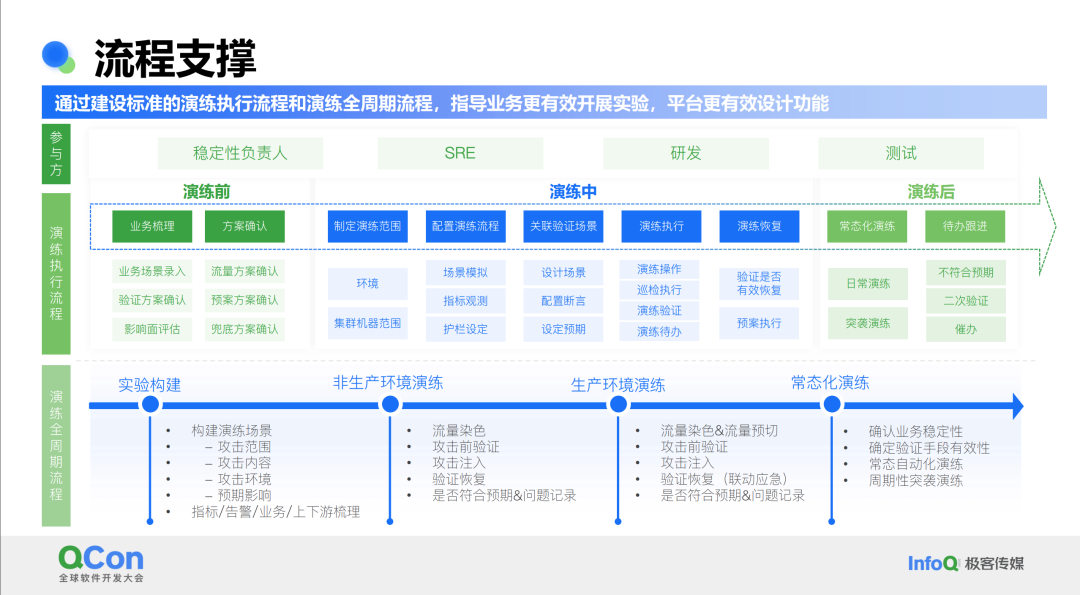Click the 方案确认 green box
The height and width of the screenshot is (595, 1080).
point(245,227)
